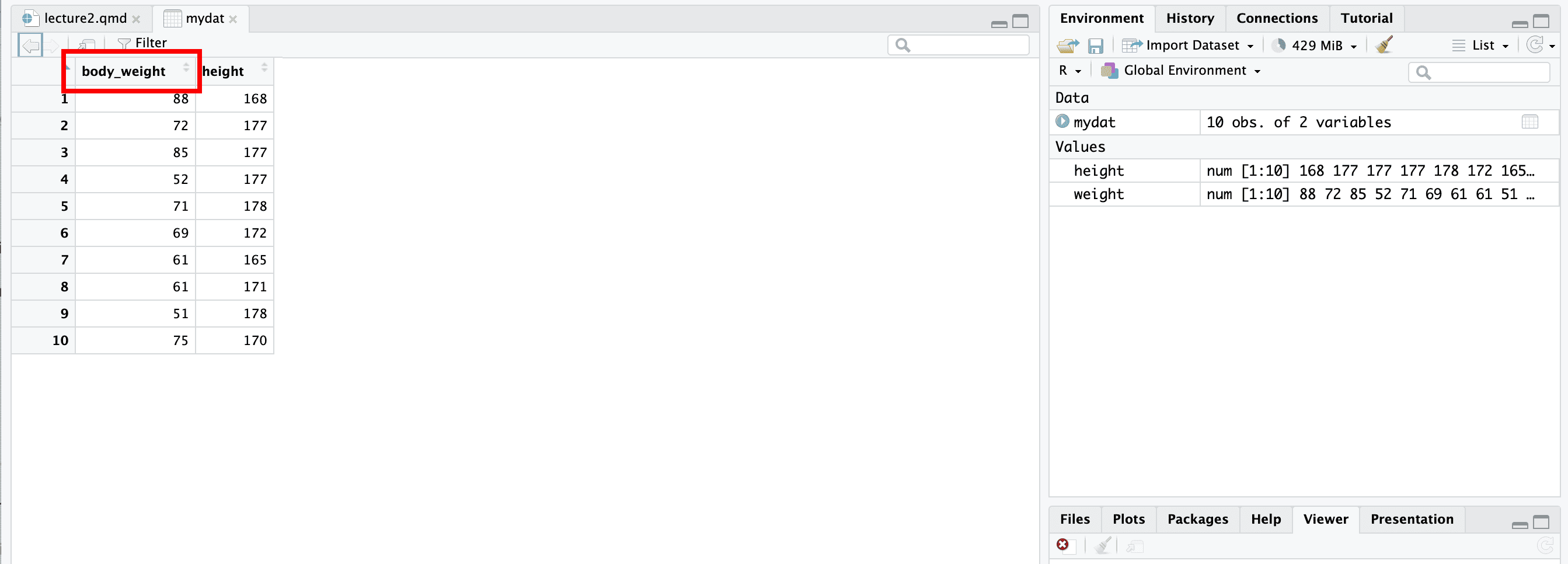Expand the mydat data frame entry

(x=1062, y=121)
